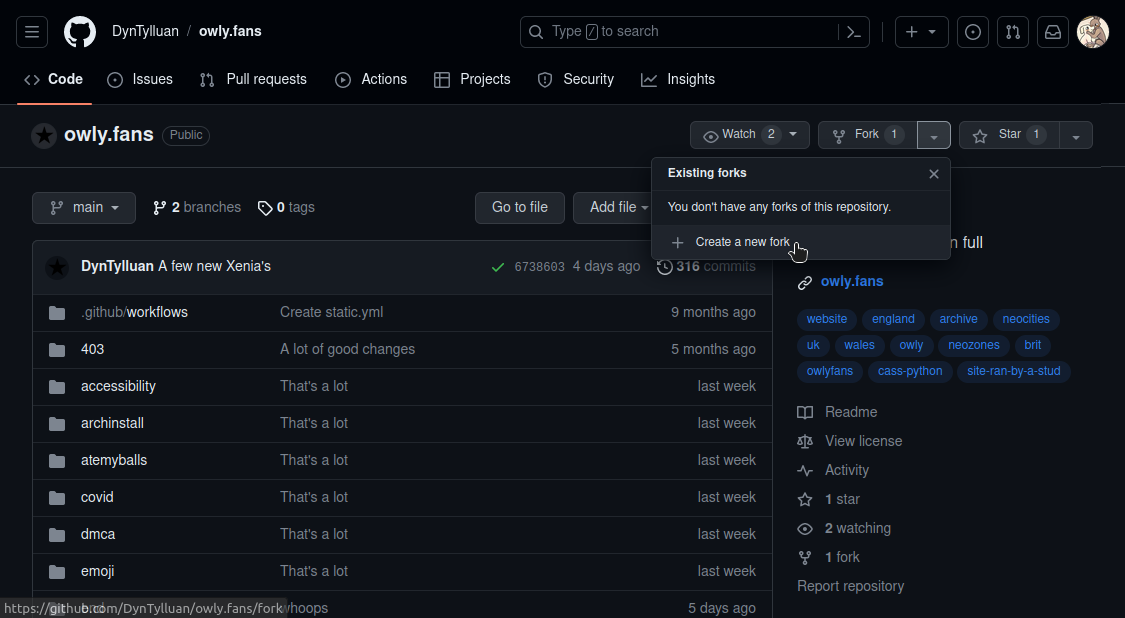This screenshot has width=1125, height=618.
Task: Toggle Watch for this repository
Action: click(x=749, y=135)
